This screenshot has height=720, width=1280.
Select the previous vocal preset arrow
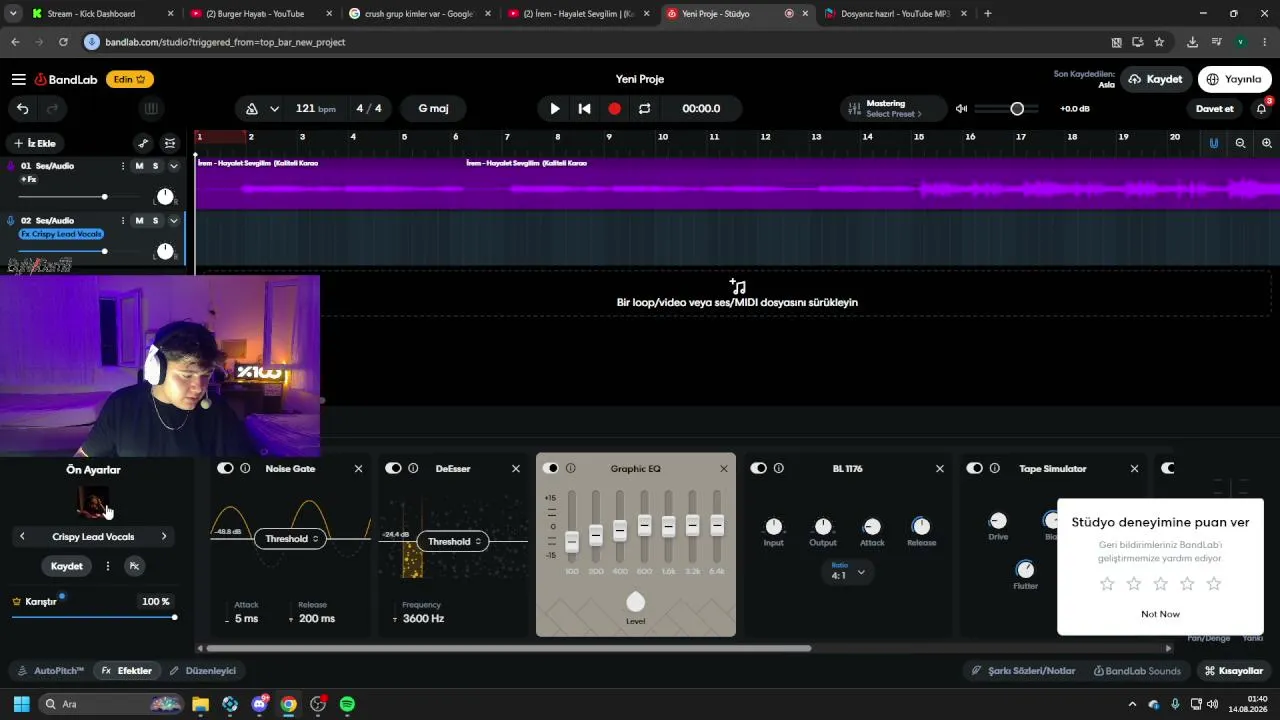click(x=22, y=537)
